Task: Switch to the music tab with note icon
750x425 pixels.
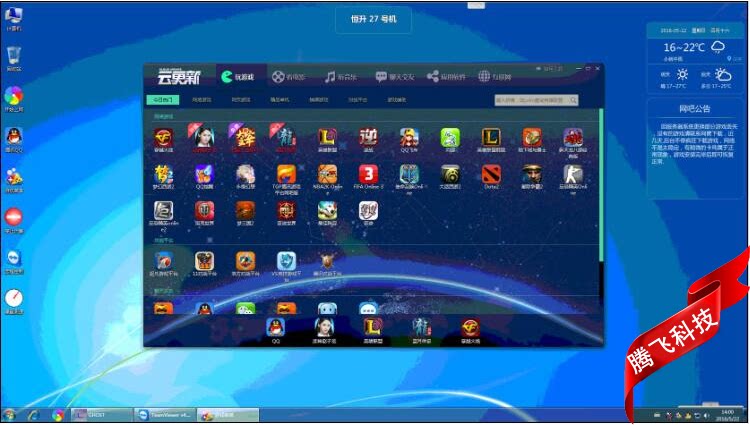Action: point(341,76)
